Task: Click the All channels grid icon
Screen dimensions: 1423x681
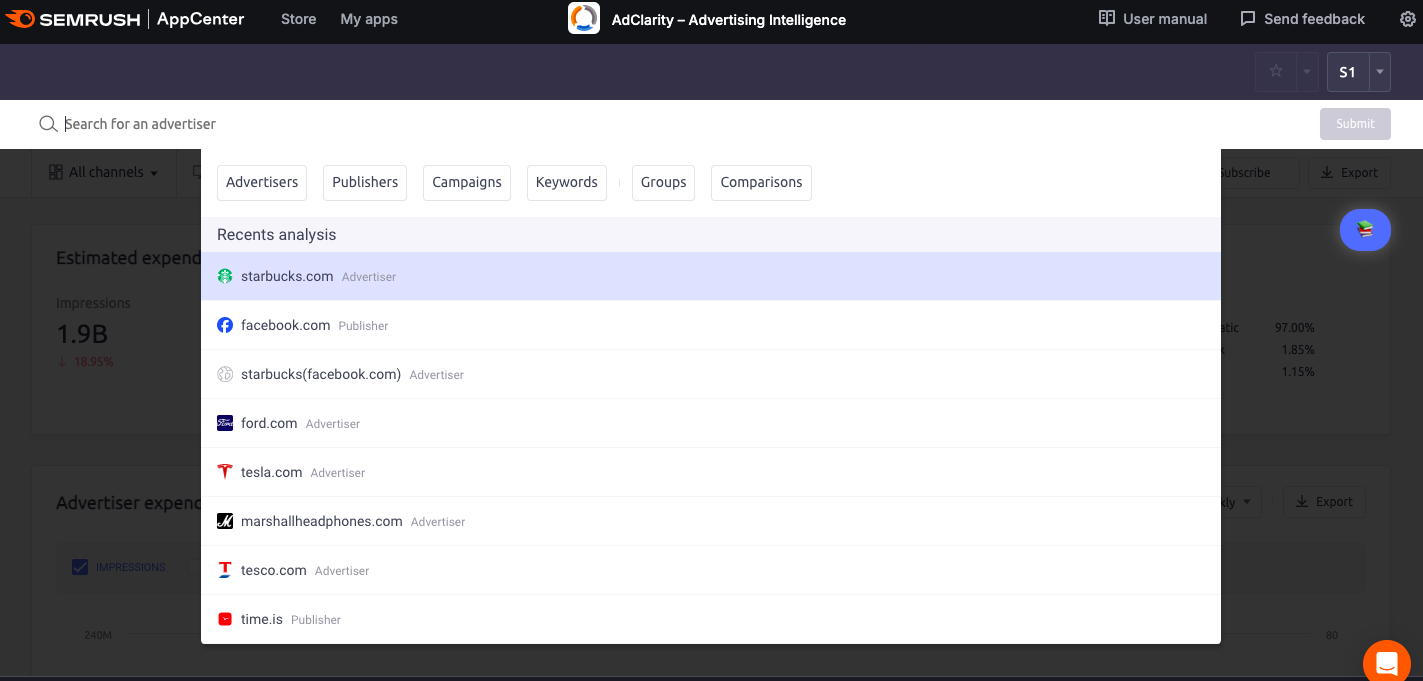Action: pos(56,172)
